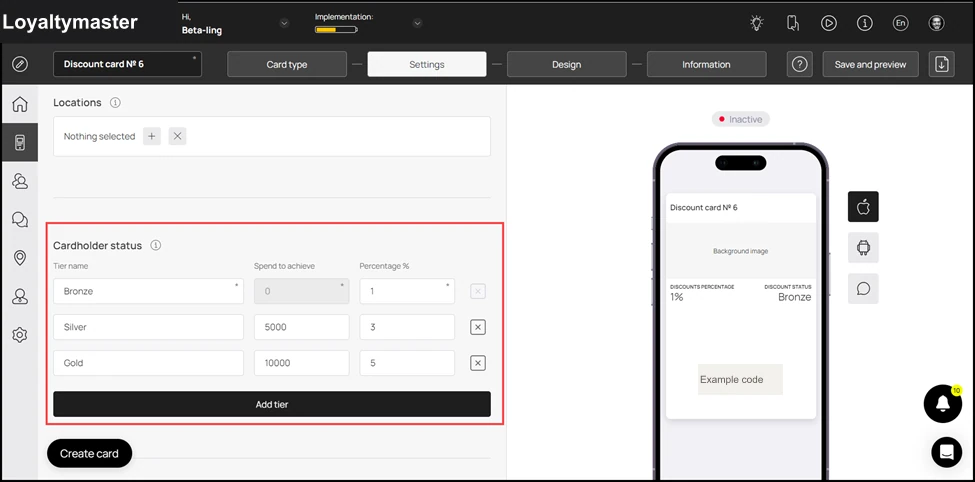Click the Create card button
The image size is (975, 482).
coord(90,453)
